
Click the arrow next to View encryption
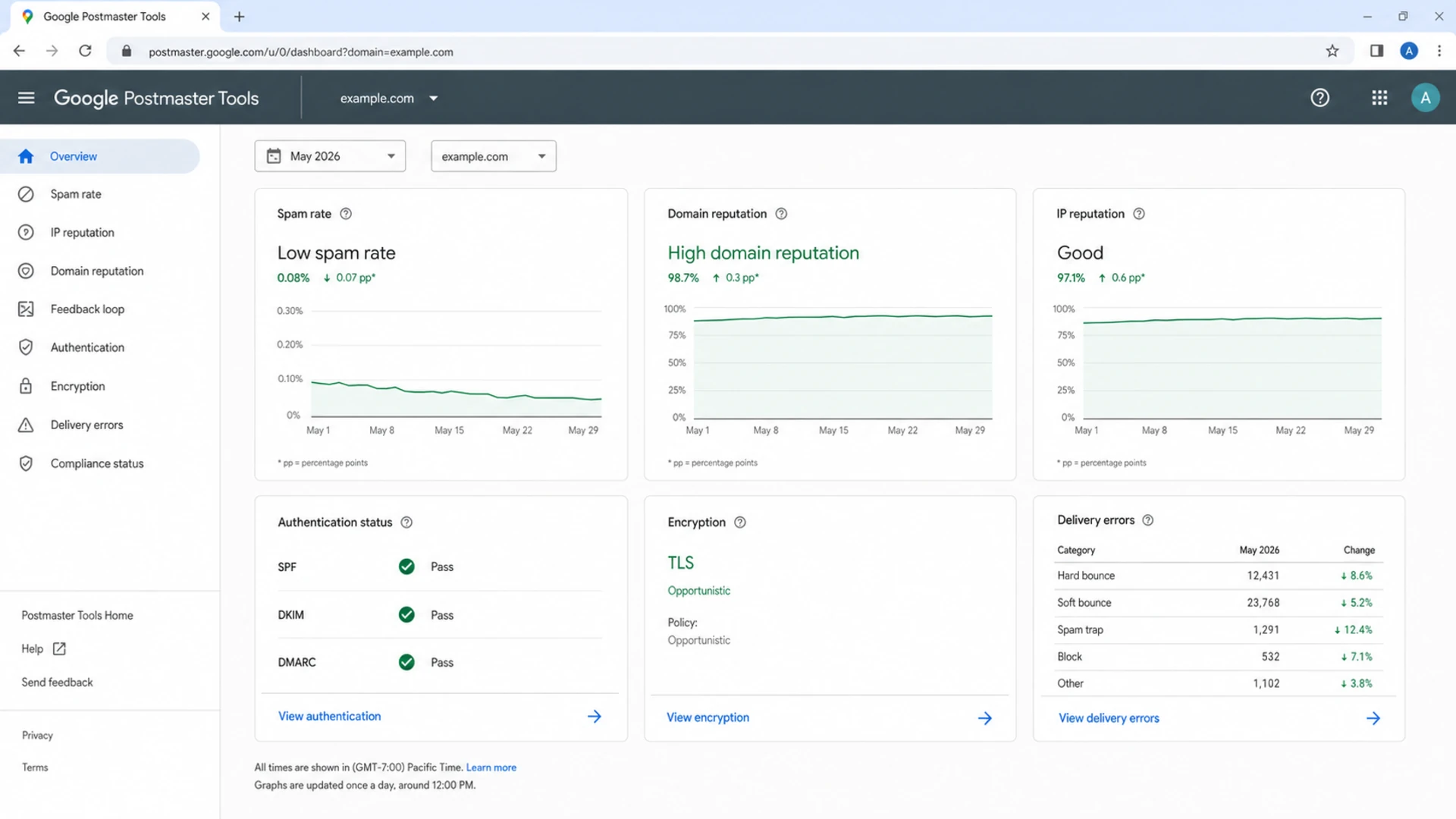tap(984, 718)
